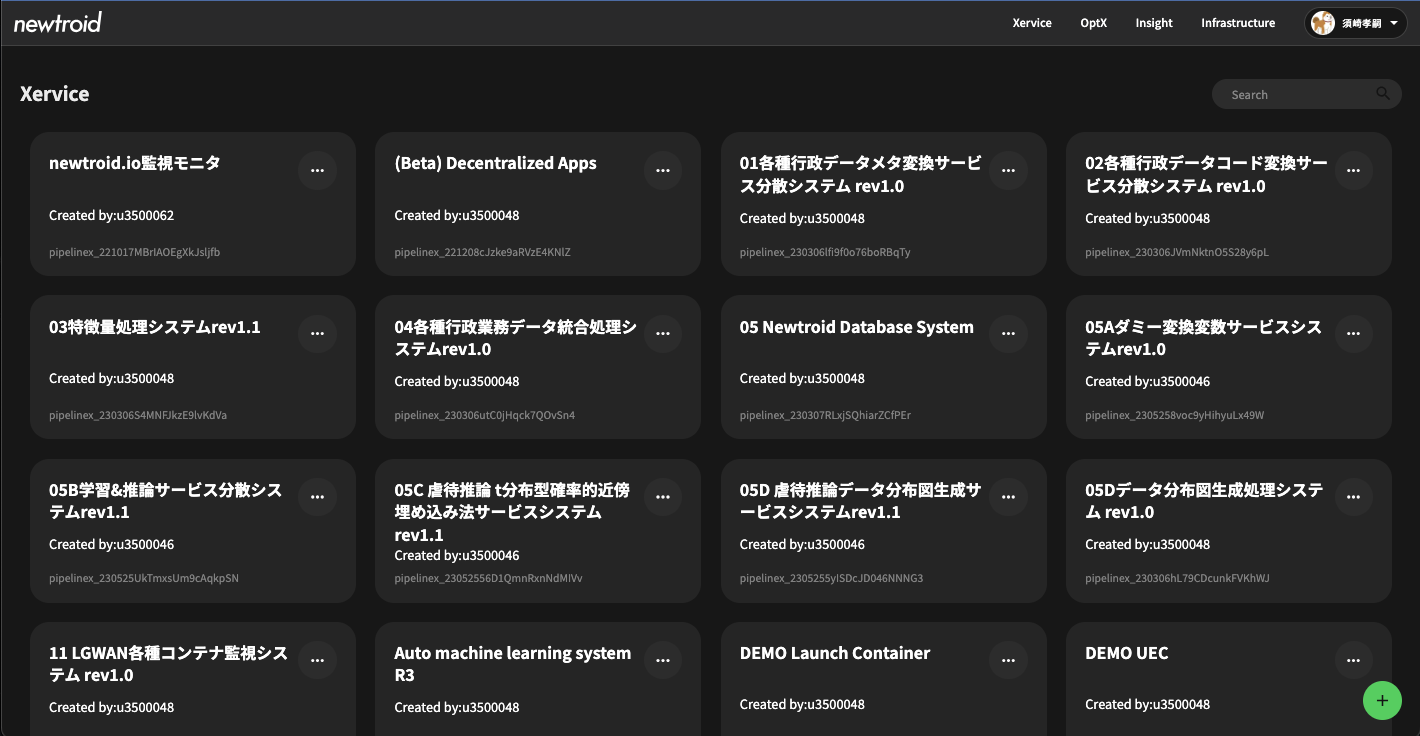
Task: Open options menu for 05 Newtroid Database System card
Action: 1008,334
